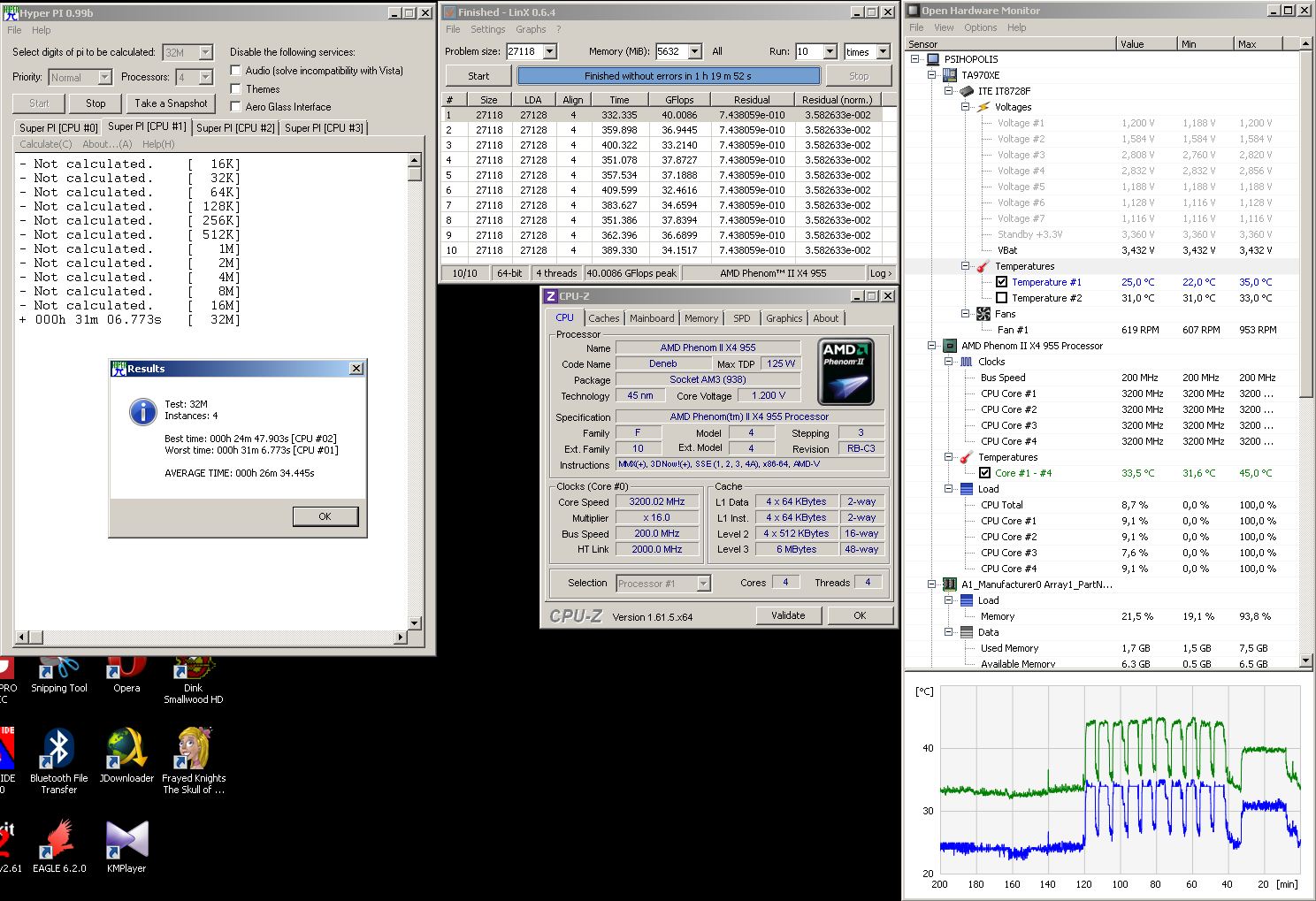Check the Temperature #2 sensor checkbox
The height and width of the screenshot is (901, 1316).
(1001, 298)
